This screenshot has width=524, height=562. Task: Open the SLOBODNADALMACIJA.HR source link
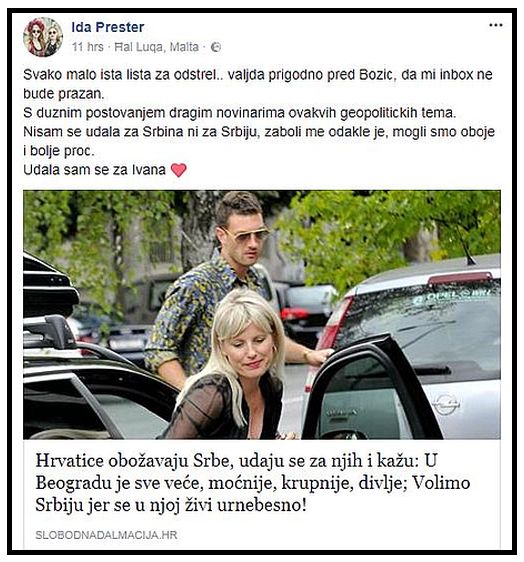[106, 535]
